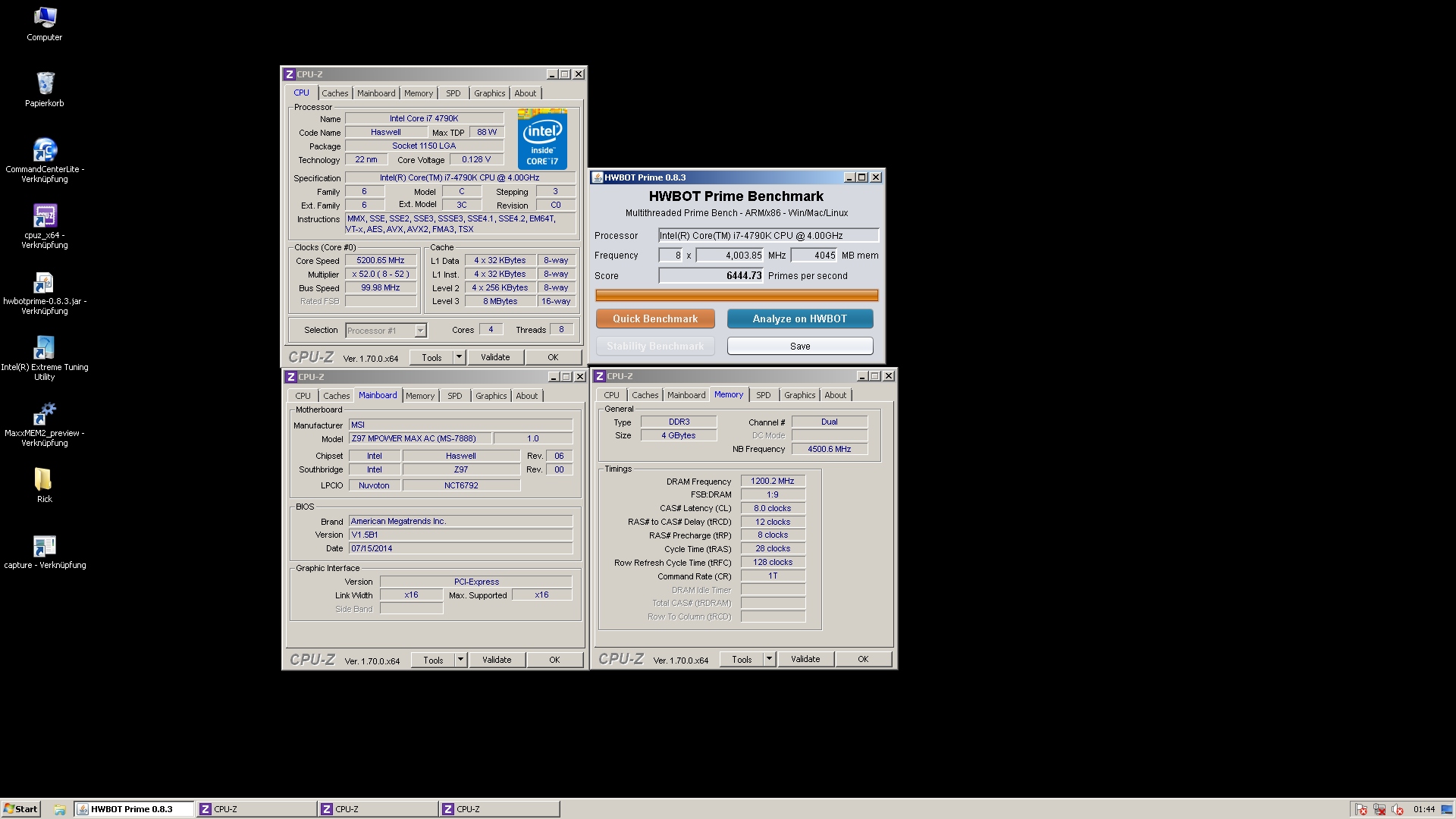This screenshot has width=1456, height=819.
Task: Click the BIOS date 07/15/2014 field
Action: pos(460,549)
